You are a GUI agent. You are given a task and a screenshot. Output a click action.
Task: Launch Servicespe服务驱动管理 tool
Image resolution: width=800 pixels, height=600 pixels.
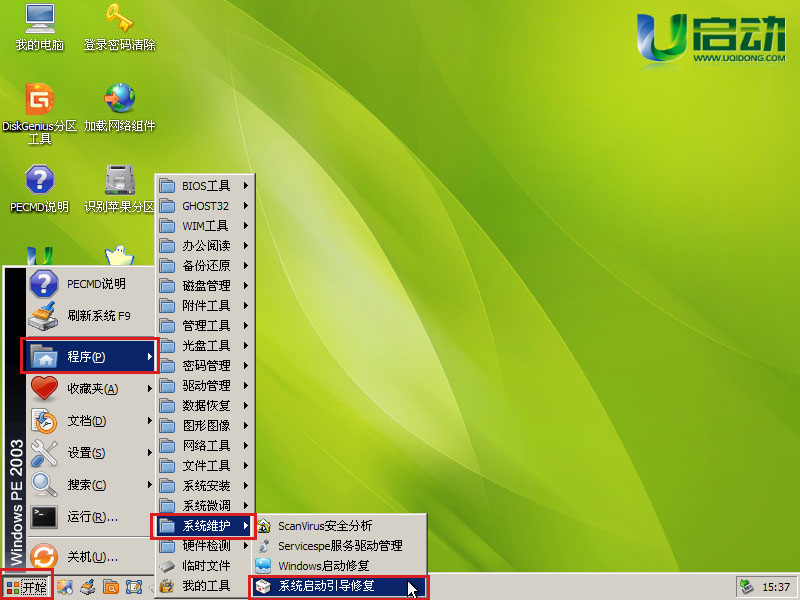pos(340,546)
